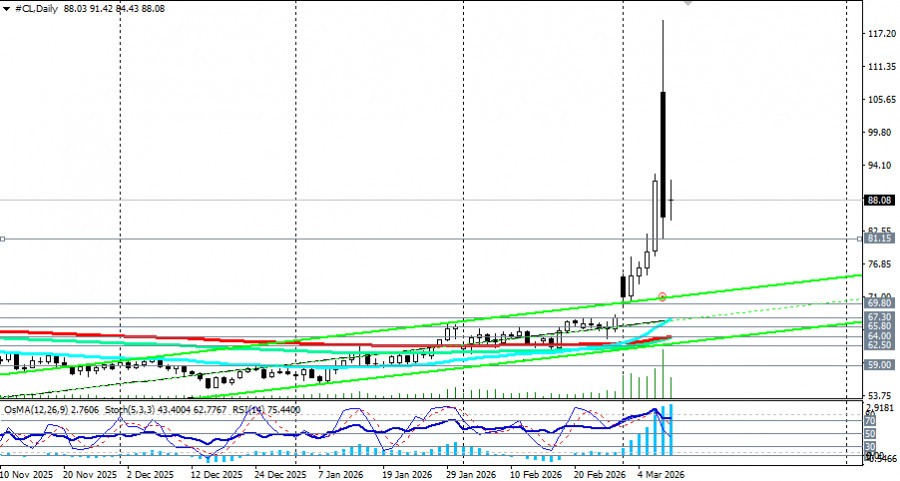Image resolution: width=900 pixels, height=481 pixels.
Task: Click the 117.20 price scale value
Action: pos(882,34)
